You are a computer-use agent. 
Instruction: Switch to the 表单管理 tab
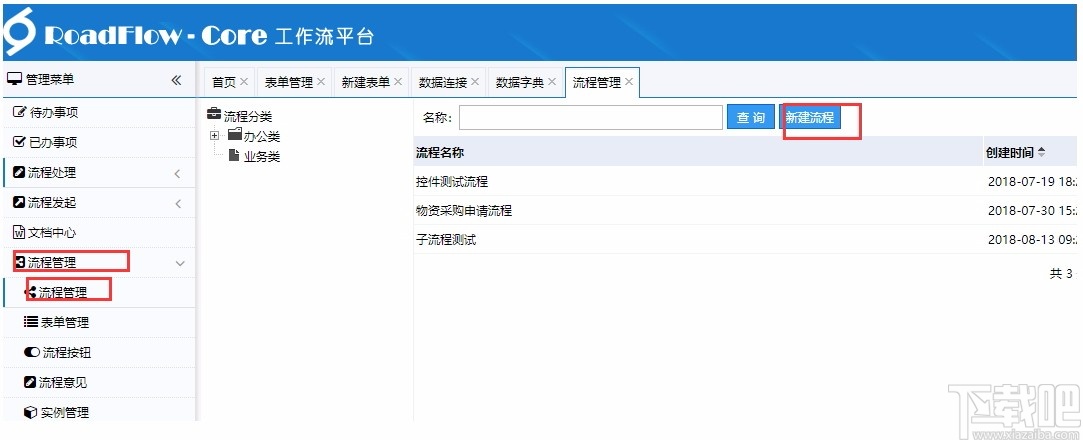289,83
